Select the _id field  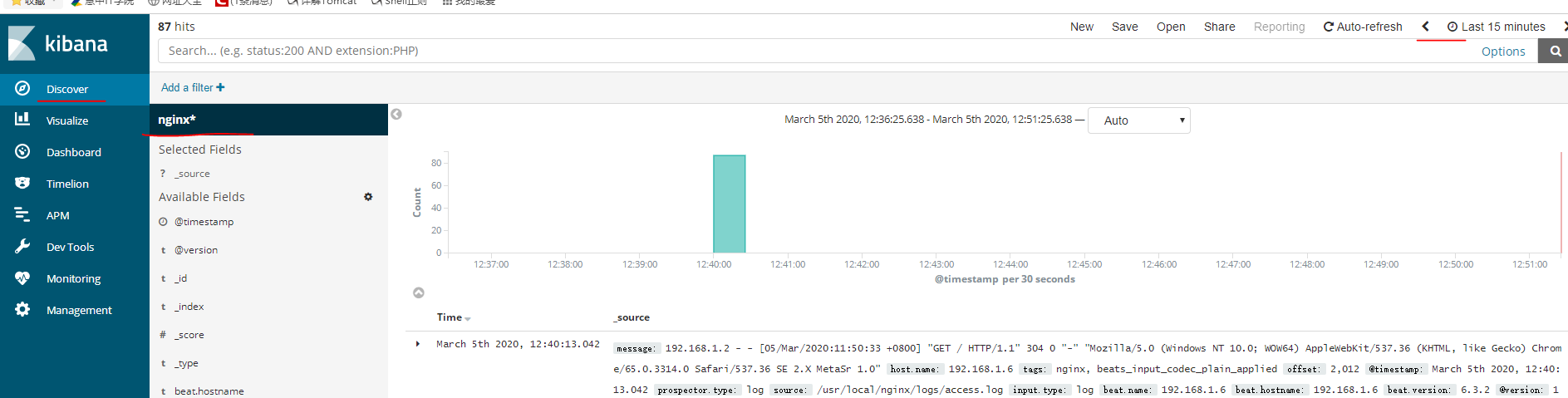[x=180, y=278]
